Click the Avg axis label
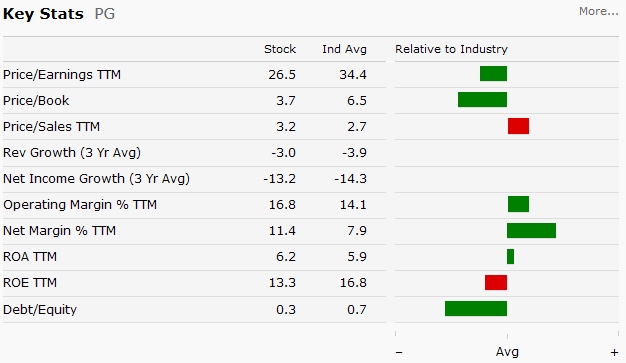 (x=507, y=352)
